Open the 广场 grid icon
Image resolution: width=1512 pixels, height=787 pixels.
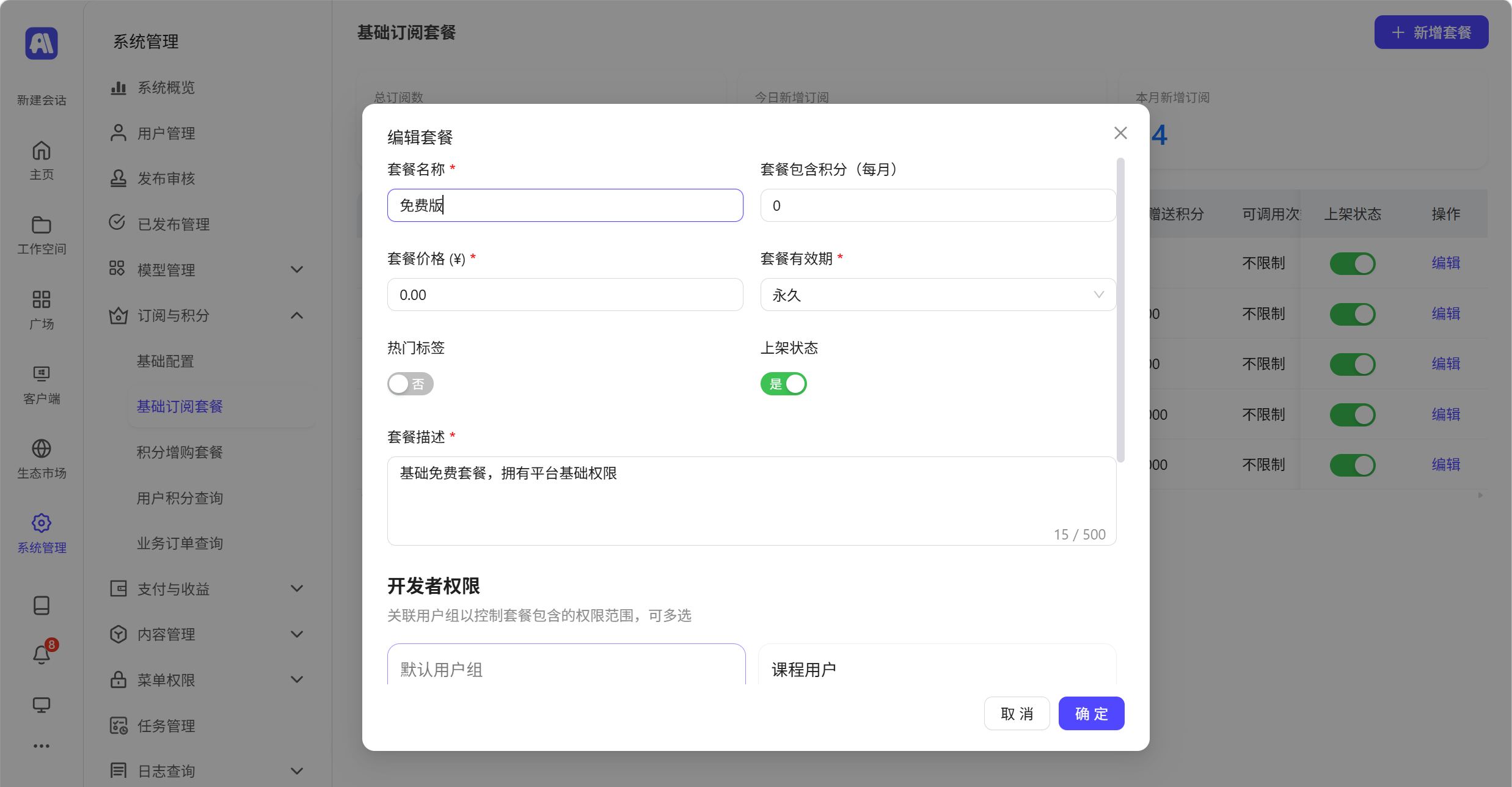[x=42, y=299]
